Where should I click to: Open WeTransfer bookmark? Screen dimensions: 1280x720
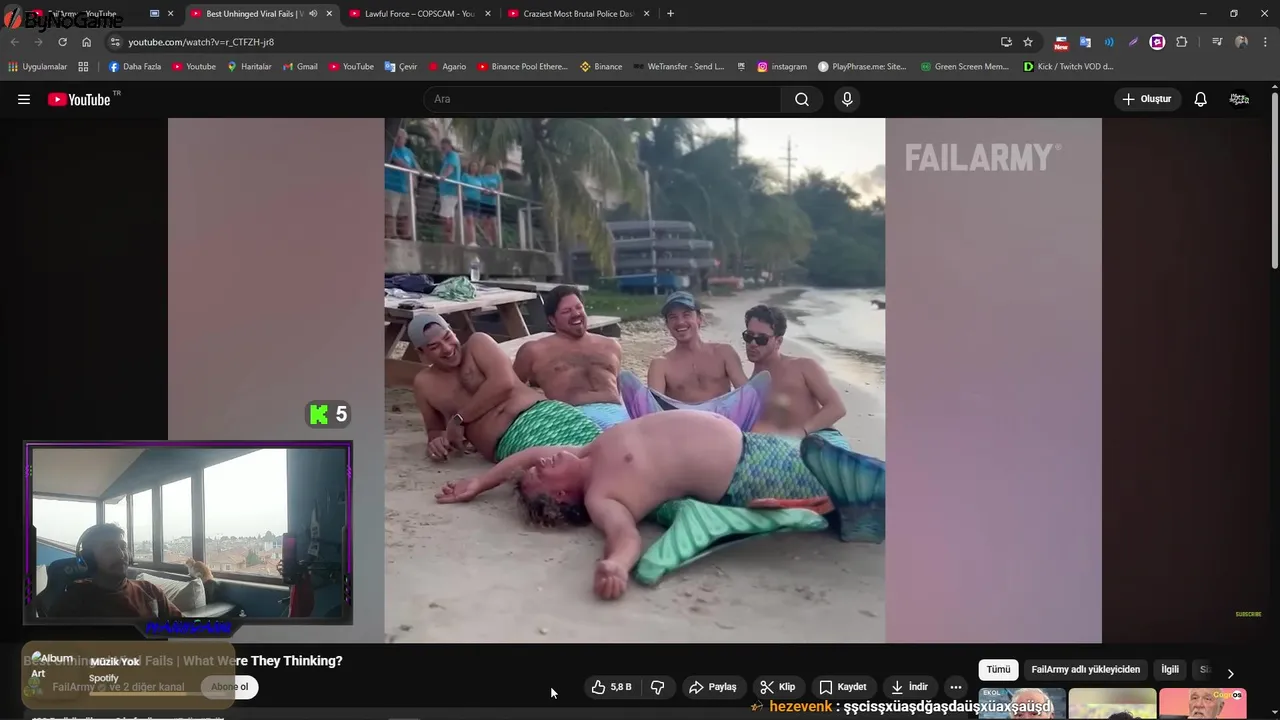678,67
